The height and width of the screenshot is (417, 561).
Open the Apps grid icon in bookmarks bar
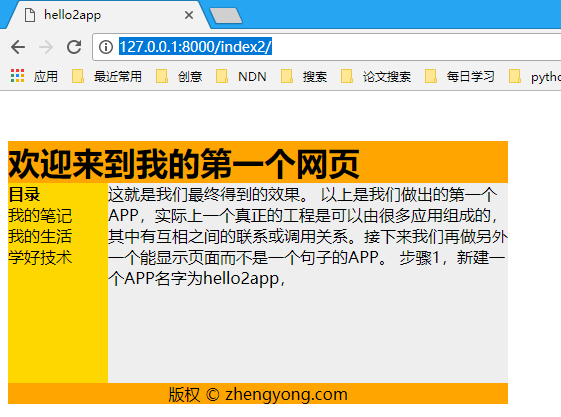pos(18,76)
